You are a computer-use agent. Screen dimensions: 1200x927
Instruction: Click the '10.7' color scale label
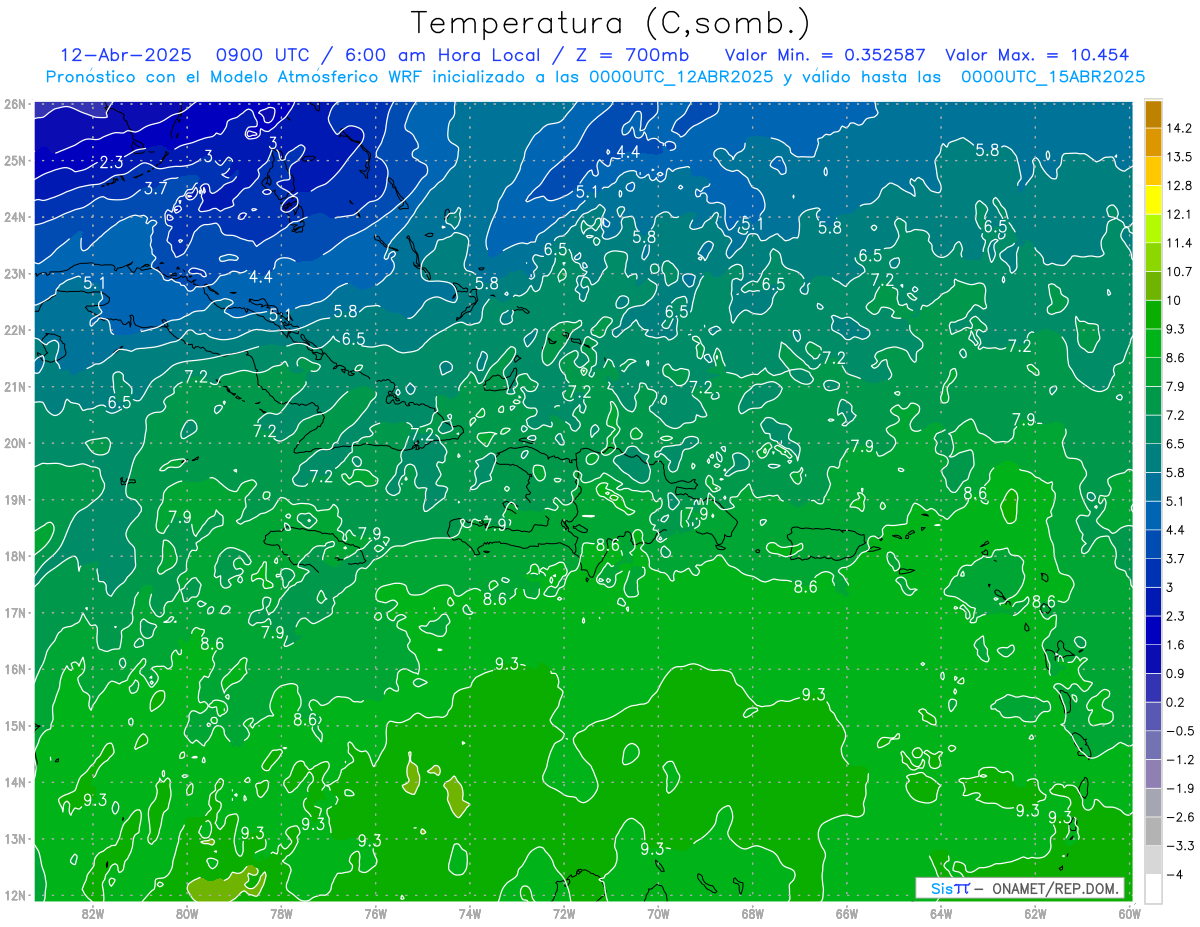[1179, 272]
